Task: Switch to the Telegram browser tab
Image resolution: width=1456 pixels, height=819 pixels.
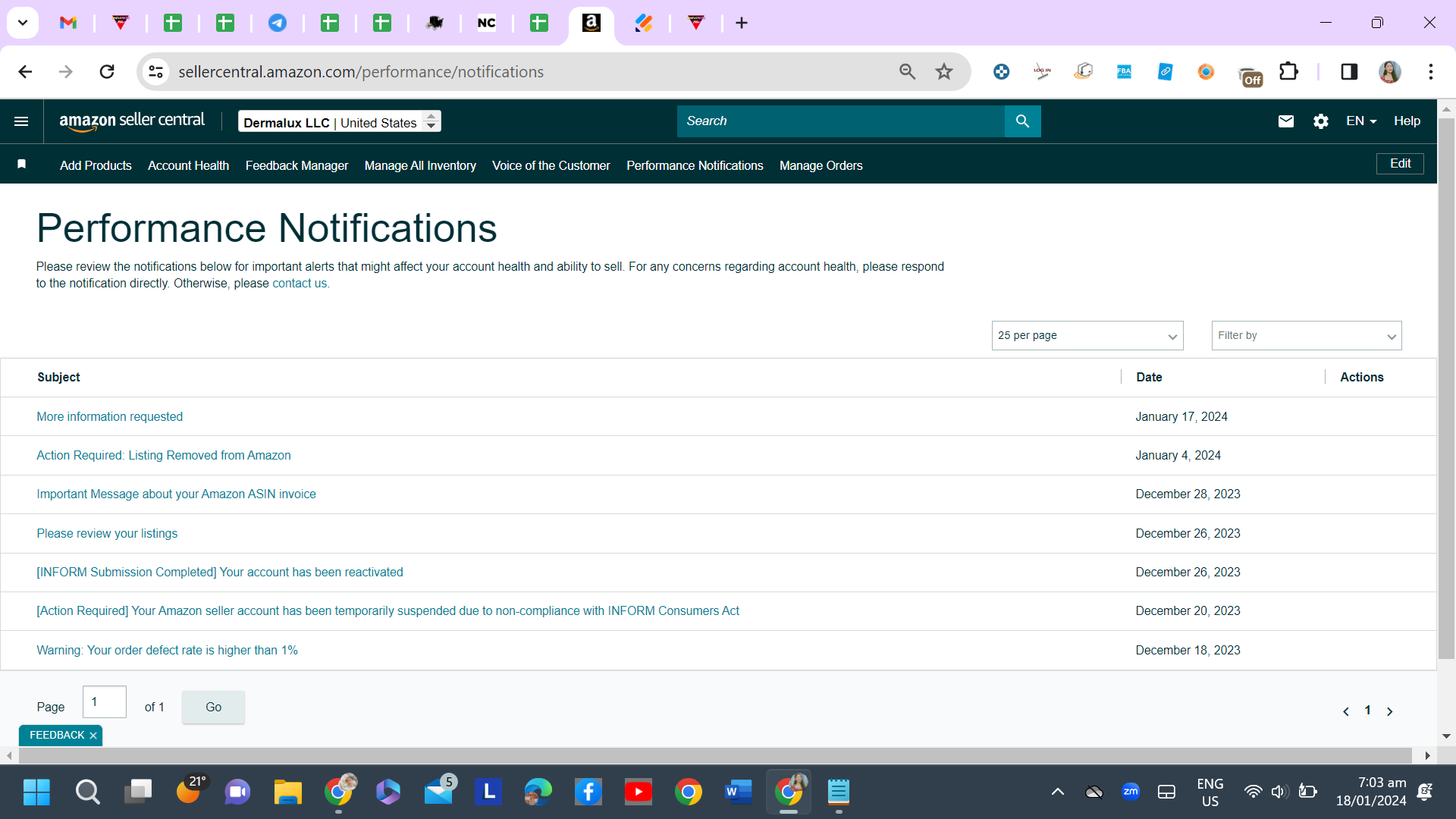Action: point(278,23)
